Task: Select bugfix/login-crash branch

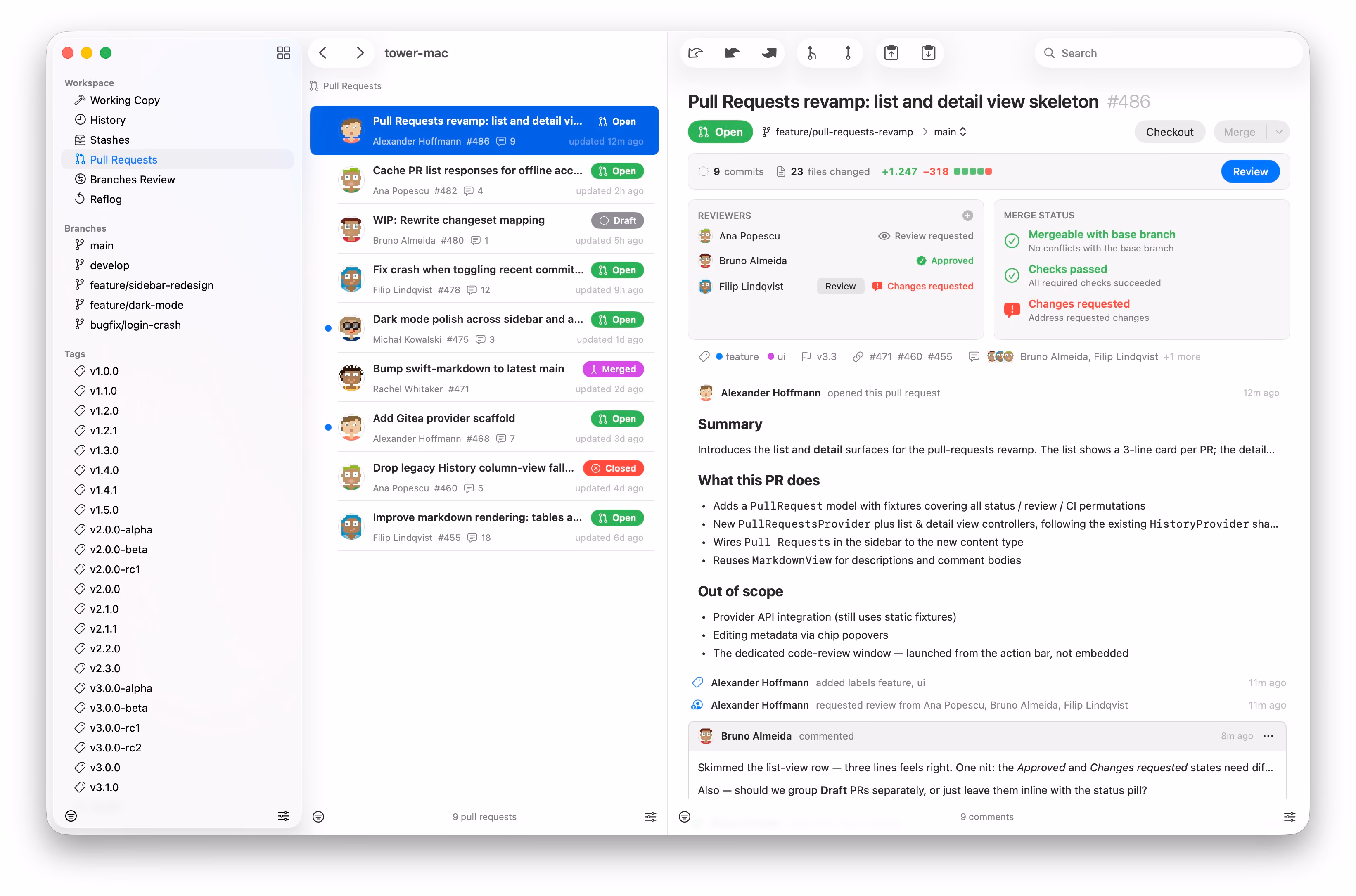Action: (177, 325)
